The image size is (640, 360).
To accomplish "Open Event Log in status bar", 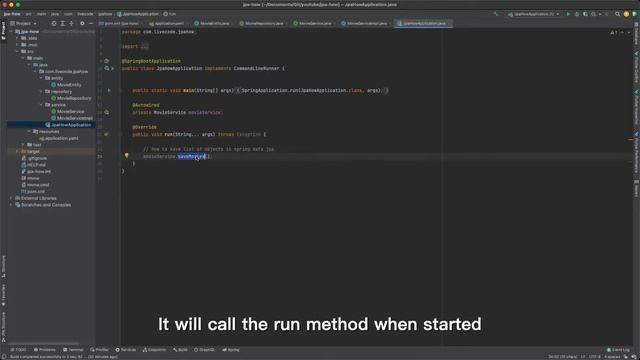I will pyautogui.click(x=618, y=350).
